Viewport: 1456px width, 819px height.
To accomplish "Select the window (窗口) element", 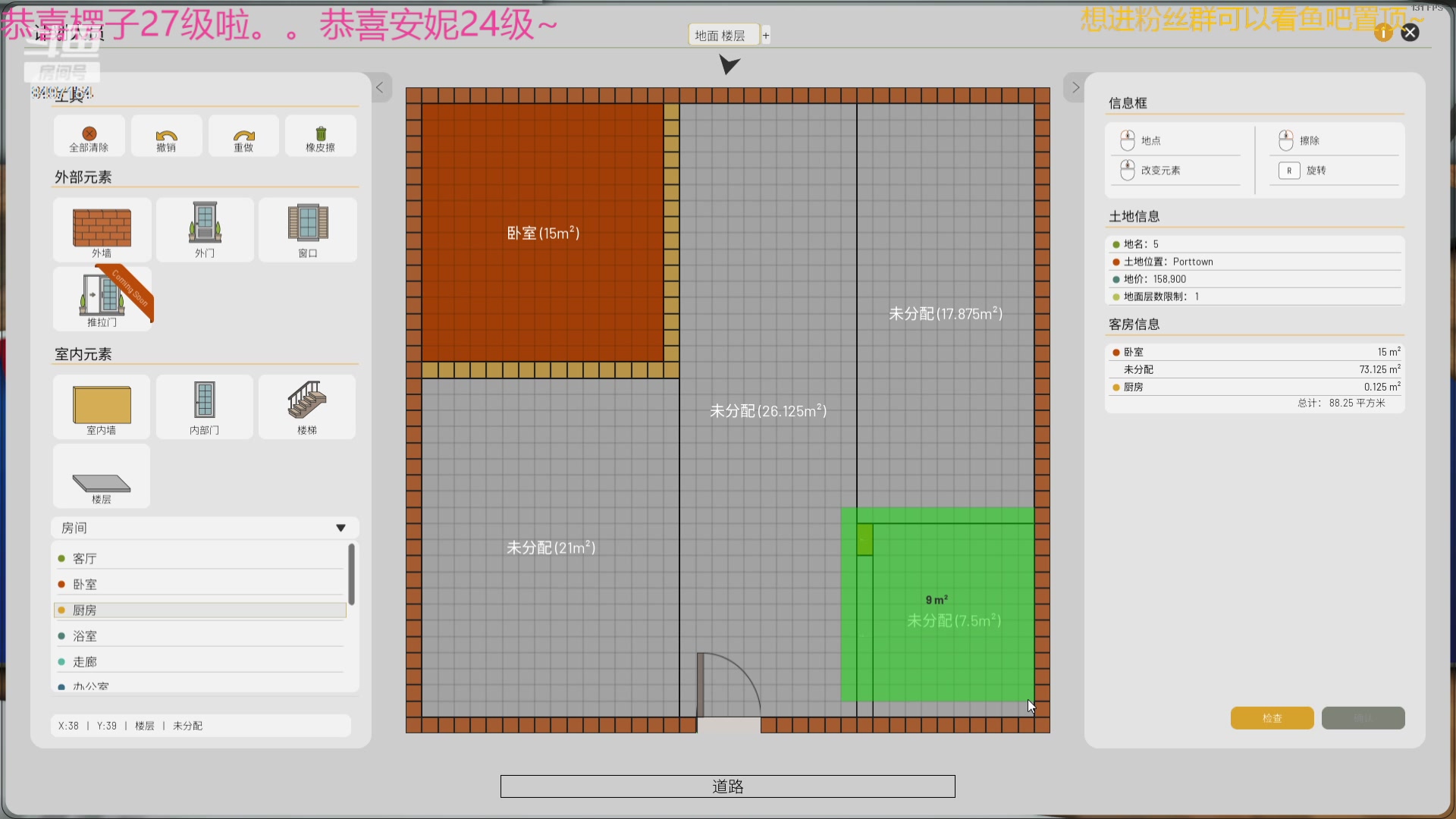I will coord(307,223).
